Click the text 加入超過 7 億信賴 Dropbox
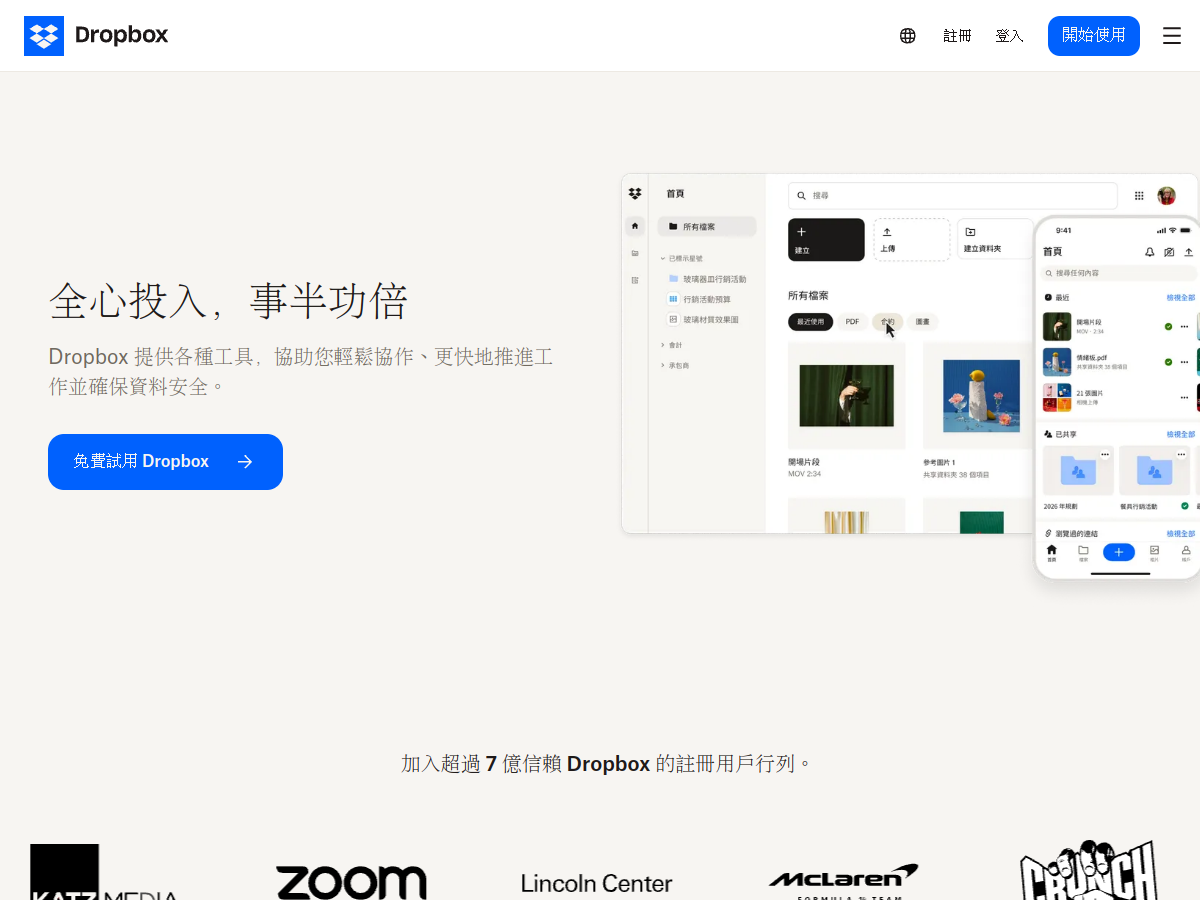 (526, 764)
